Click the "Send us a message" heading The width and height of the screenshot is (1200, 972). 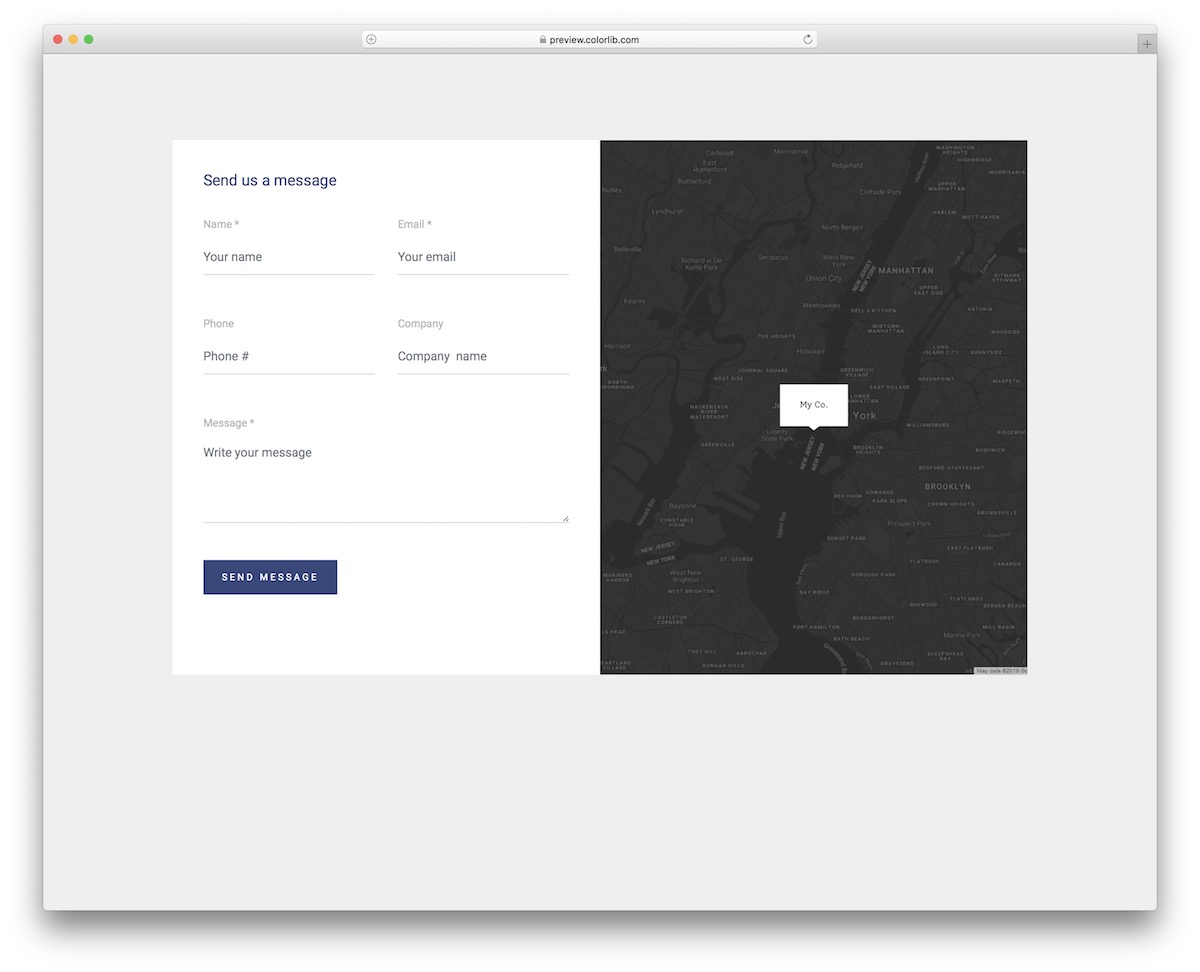tap(269, 180)
